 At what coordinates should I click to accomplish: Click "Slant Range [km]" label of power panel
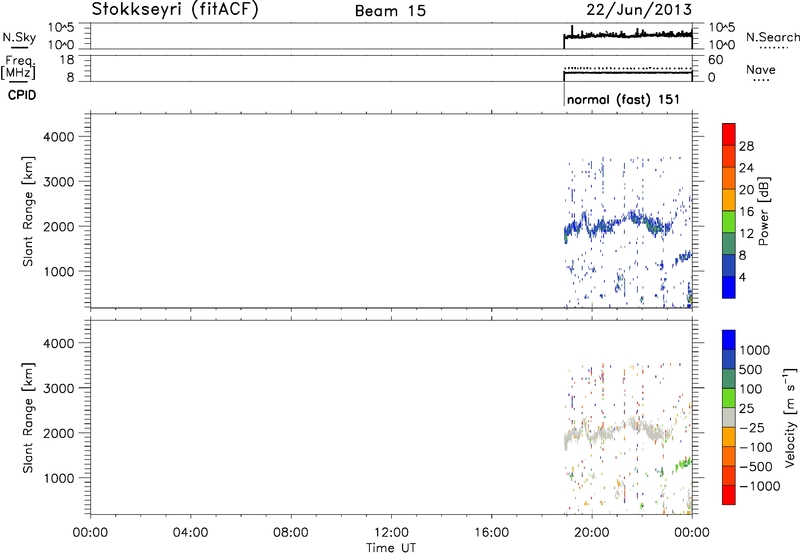pos(28,211)
